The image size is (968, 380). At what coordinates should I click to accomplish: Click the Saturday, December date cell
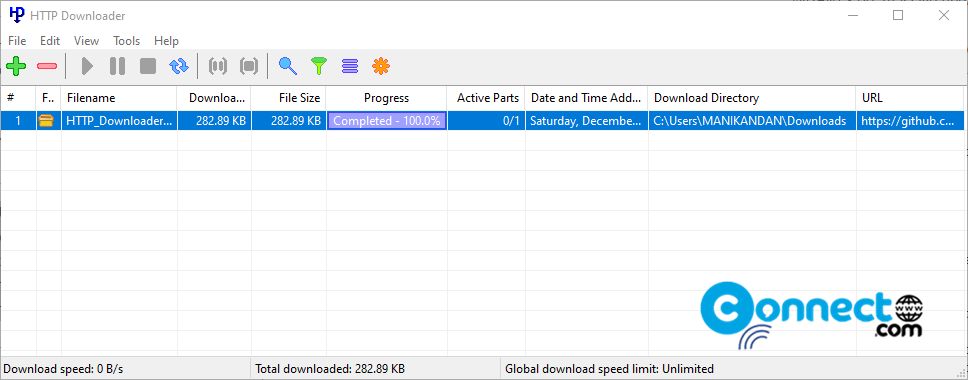586,121
